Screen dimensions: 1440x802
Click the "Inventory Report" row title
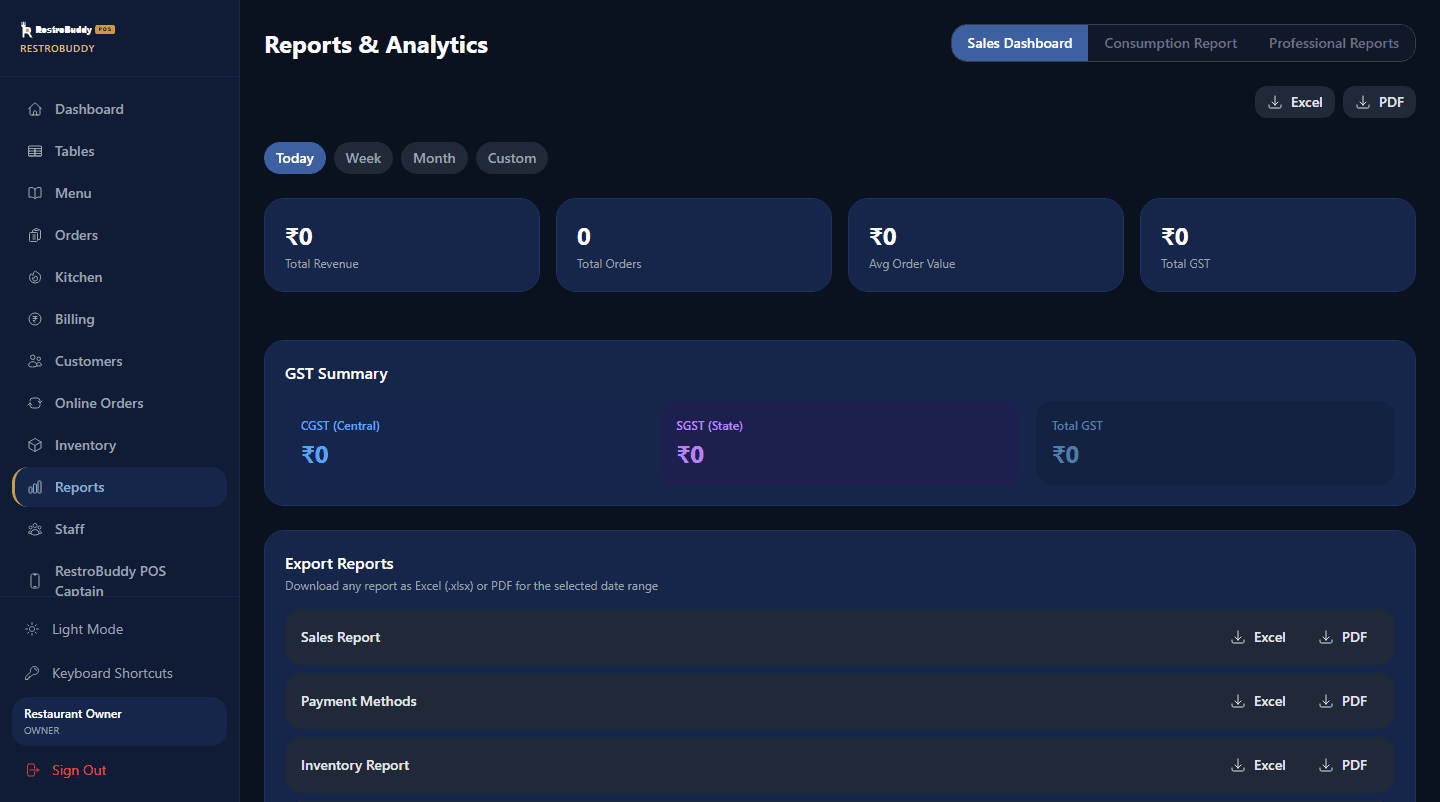[355, 765]
